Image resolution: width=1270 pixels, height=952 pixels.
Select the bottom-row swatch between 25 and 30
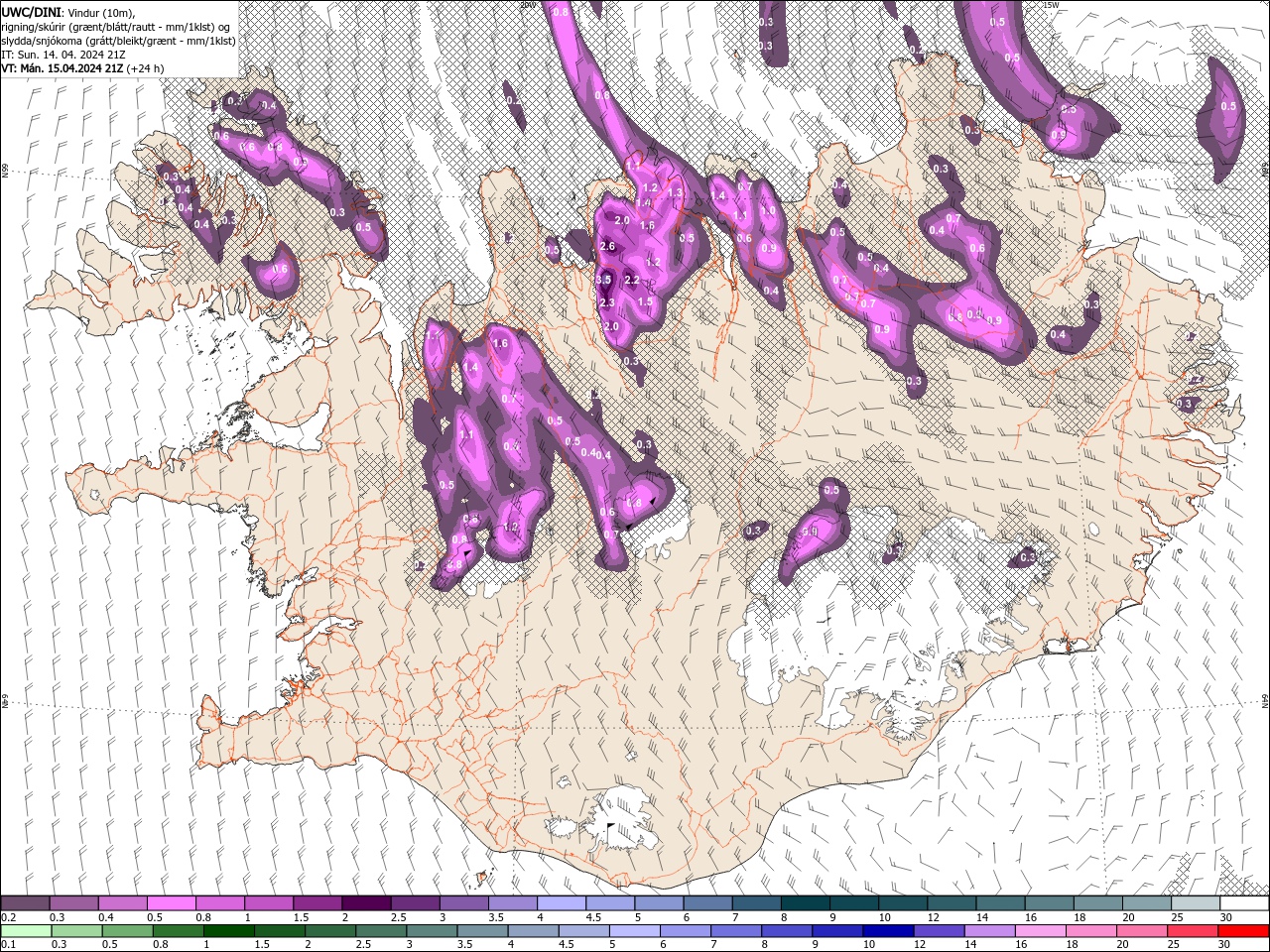pos(1191,931)
